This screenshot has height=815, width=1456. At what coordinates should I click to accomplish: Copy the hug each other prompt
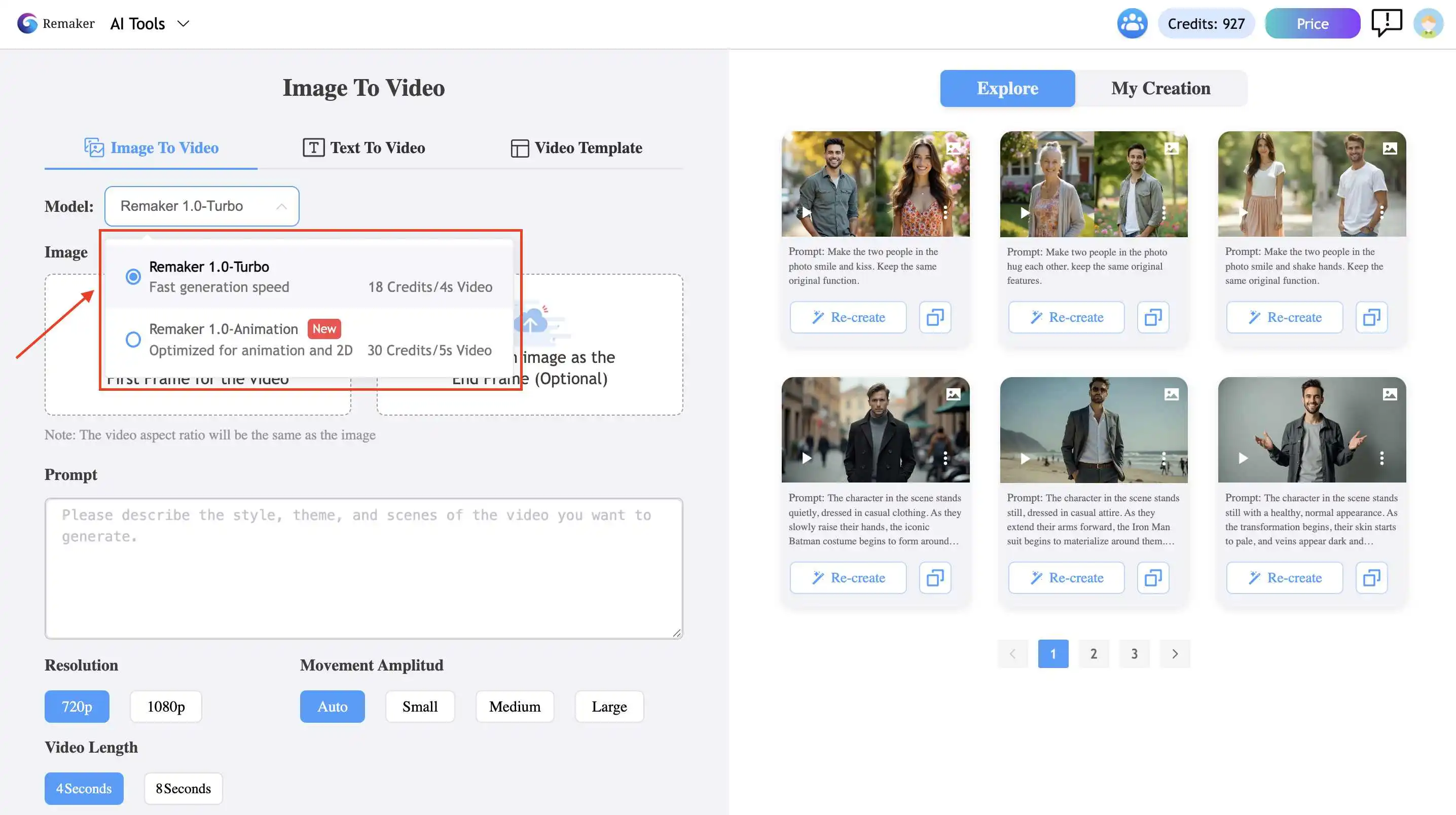(x=1153, y=317)
